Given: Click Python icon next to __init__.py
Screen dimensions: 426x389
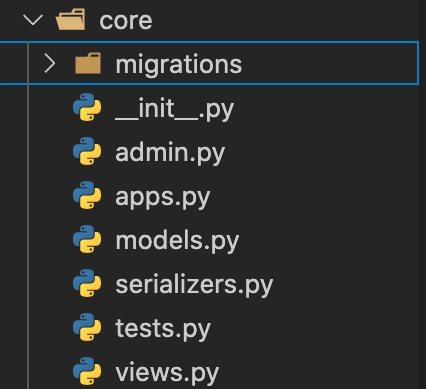Looking at the screenshot, I should (x=87, y=107).
